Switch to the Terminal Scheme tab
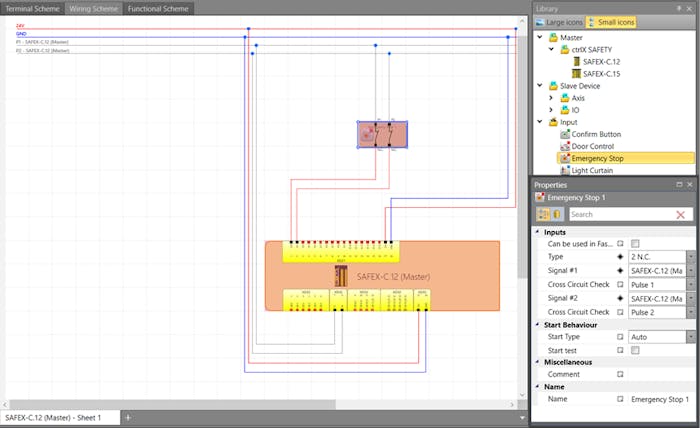The height and width of the screenshot is (428, 700). (x=33, y=8)
